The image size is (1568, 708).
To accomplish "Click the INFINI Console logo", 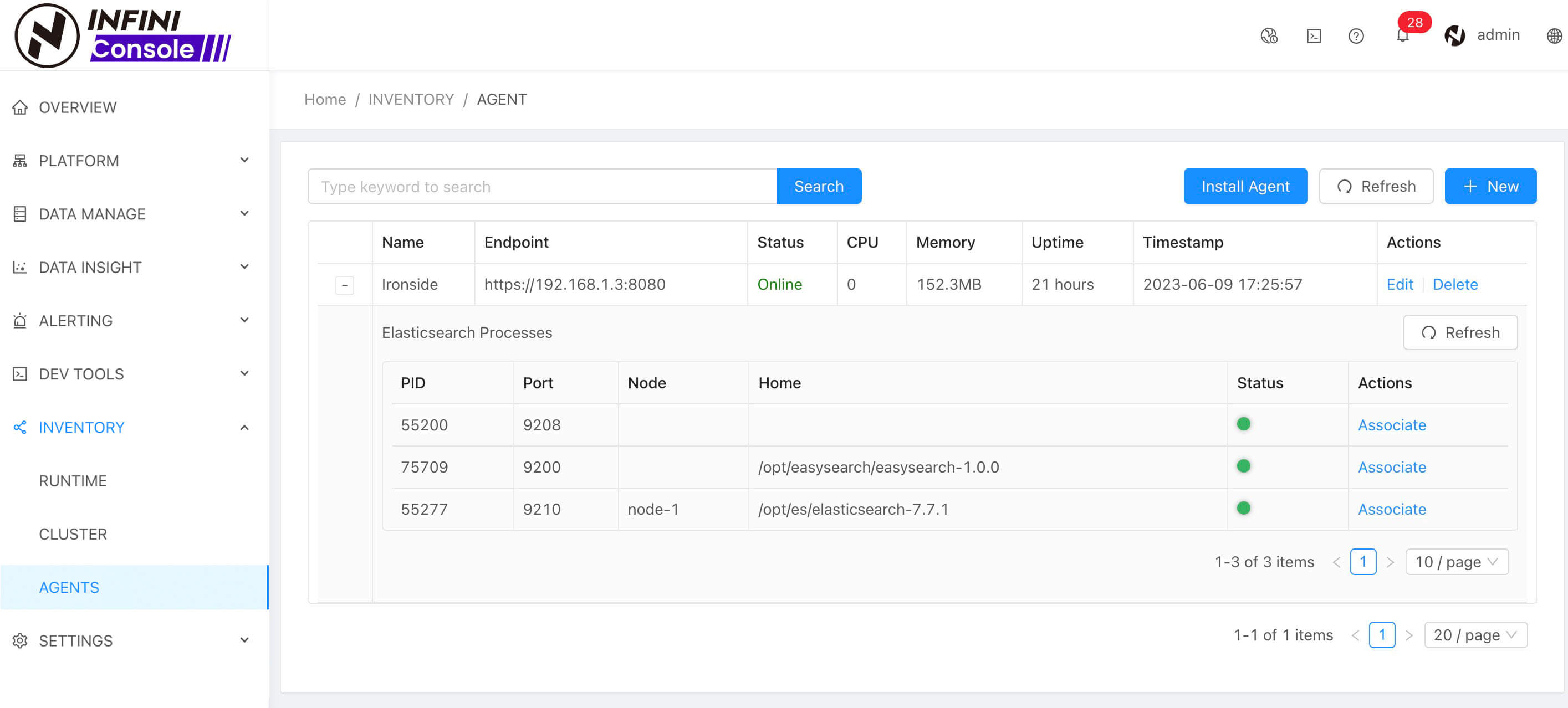I will pos(123,35).
